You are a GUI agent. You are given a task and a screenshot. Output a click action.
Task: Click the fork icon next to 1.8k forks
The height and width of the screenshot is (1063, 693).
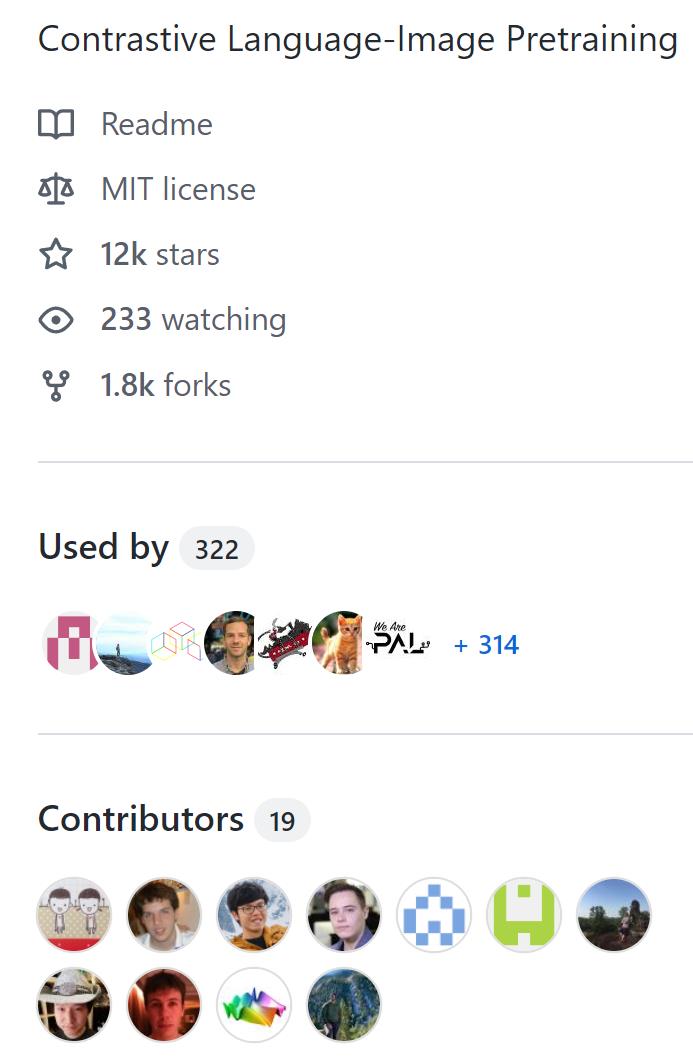pos(56,384)
